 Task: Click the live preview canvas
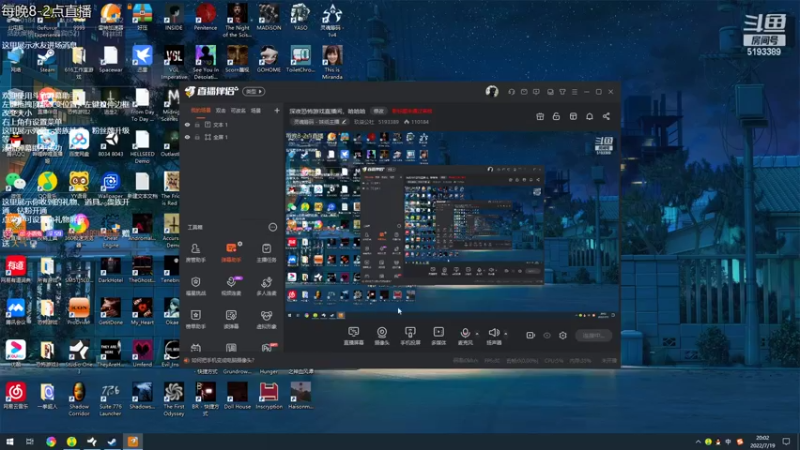point(452,225)
